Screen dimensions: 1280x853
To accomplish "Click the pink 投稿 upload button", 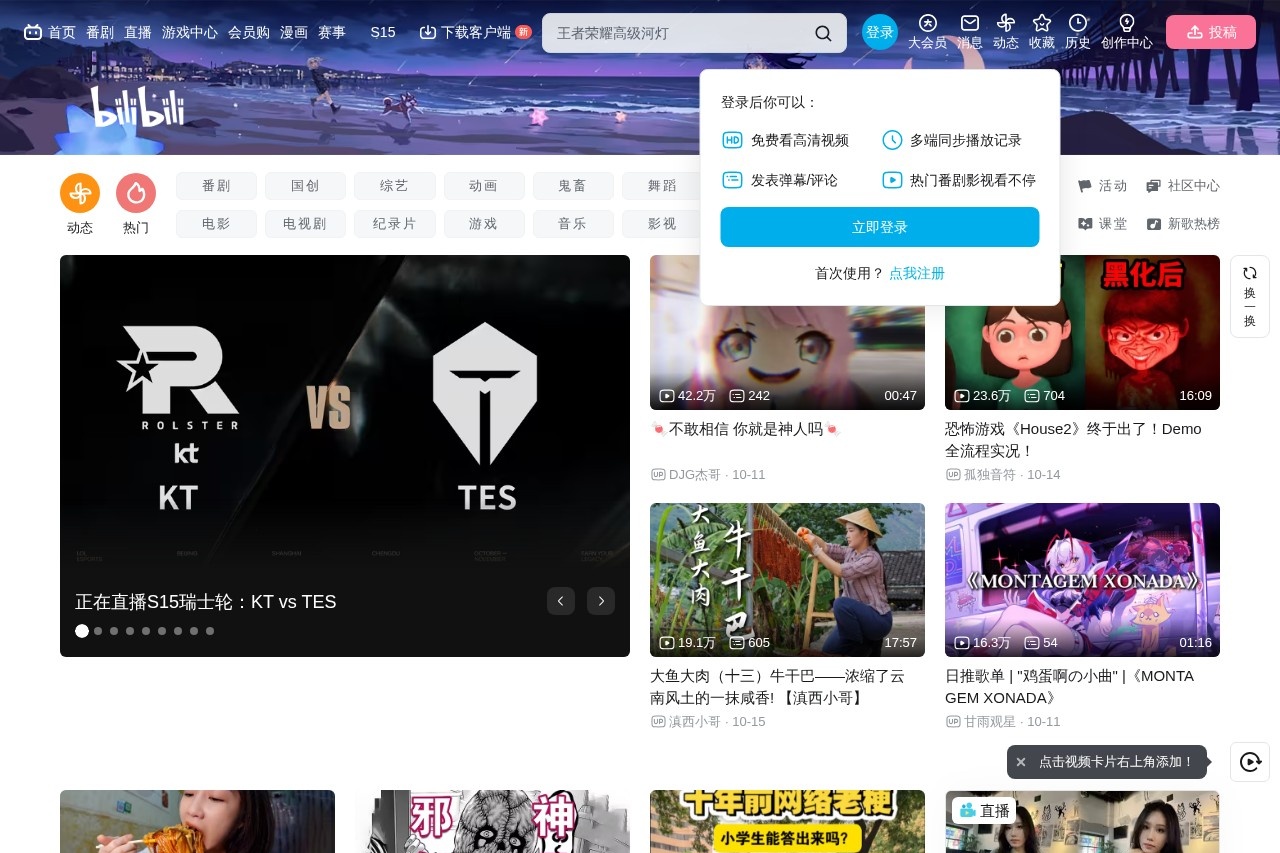I will click(x=1210, y=32).
